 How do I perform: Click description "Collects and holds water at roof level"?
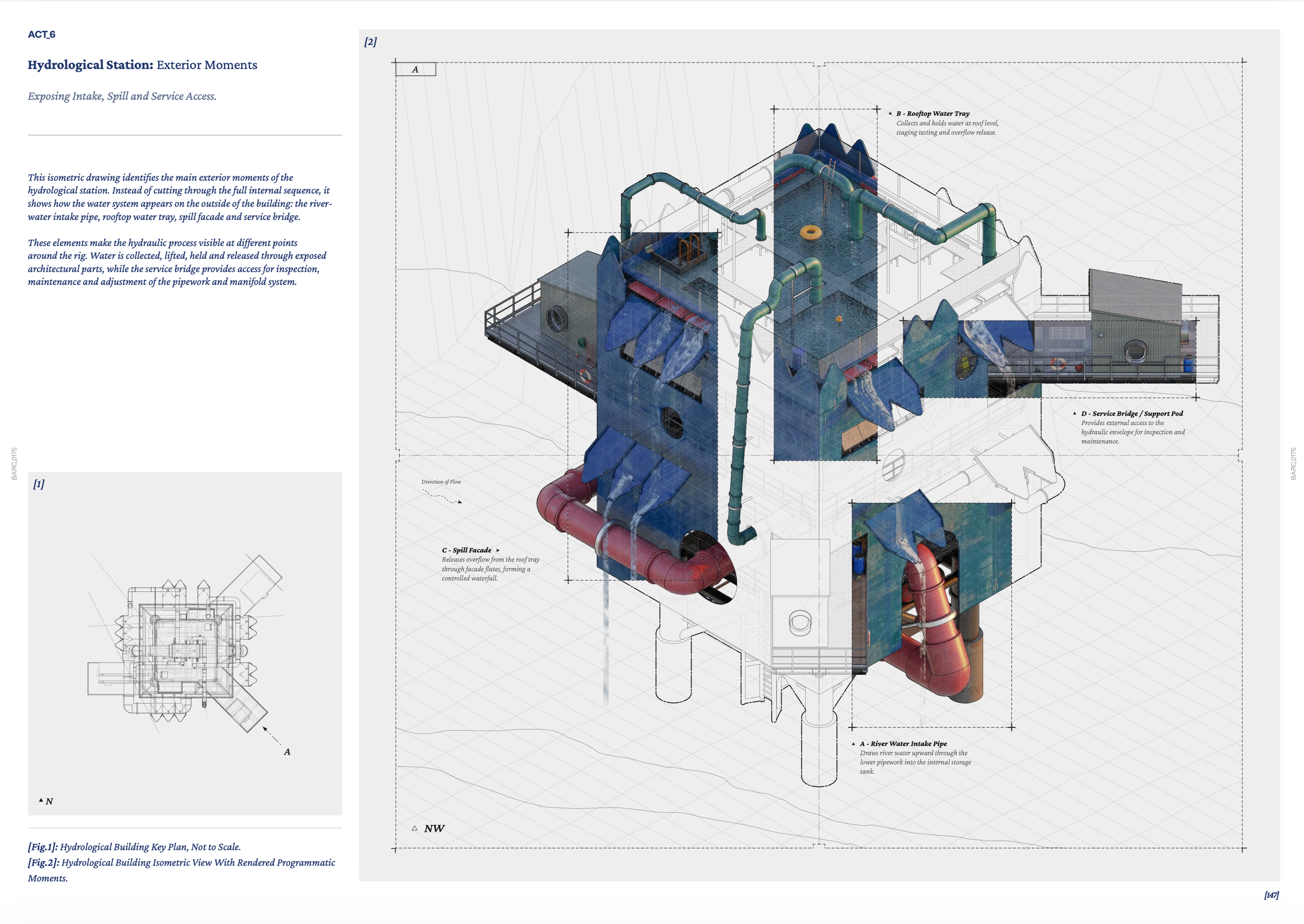click(947, 128)
